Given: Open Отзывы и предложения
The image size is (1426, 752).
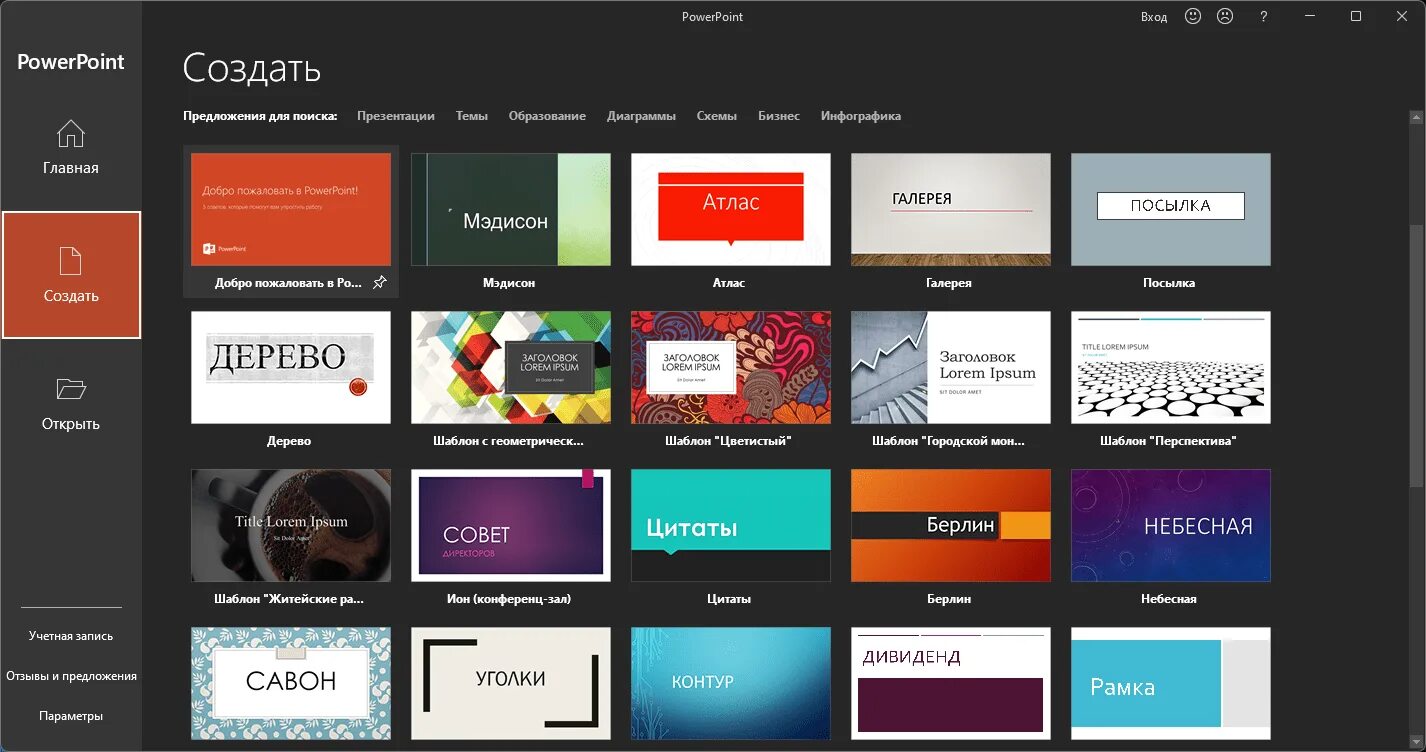Looking at the screenshot, I should (71, 676).
